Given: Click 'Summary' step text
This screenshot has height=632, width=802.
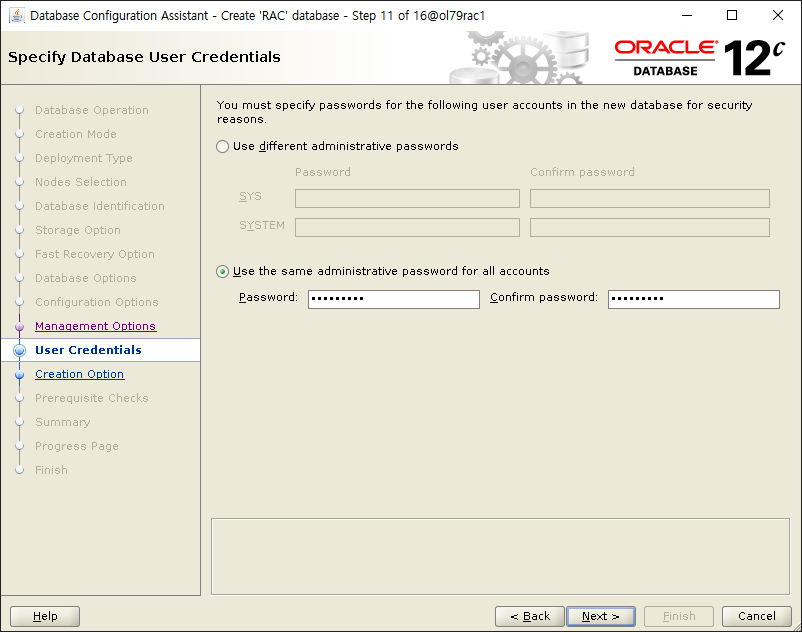Looking at the screenshot, I should click(62, 422).
